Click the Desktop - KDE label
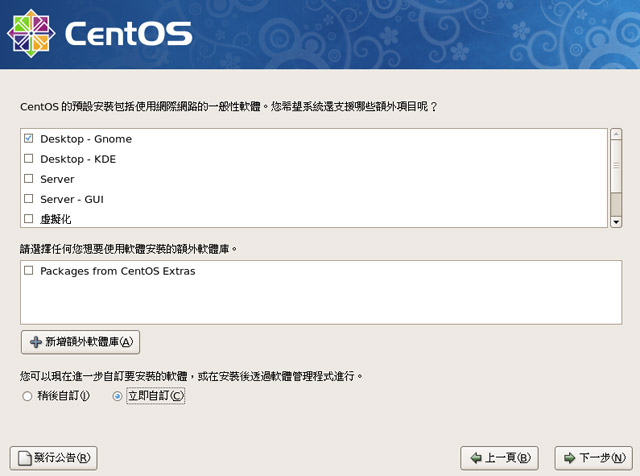Viewport: 640px width, 476px height. (78, 159)
